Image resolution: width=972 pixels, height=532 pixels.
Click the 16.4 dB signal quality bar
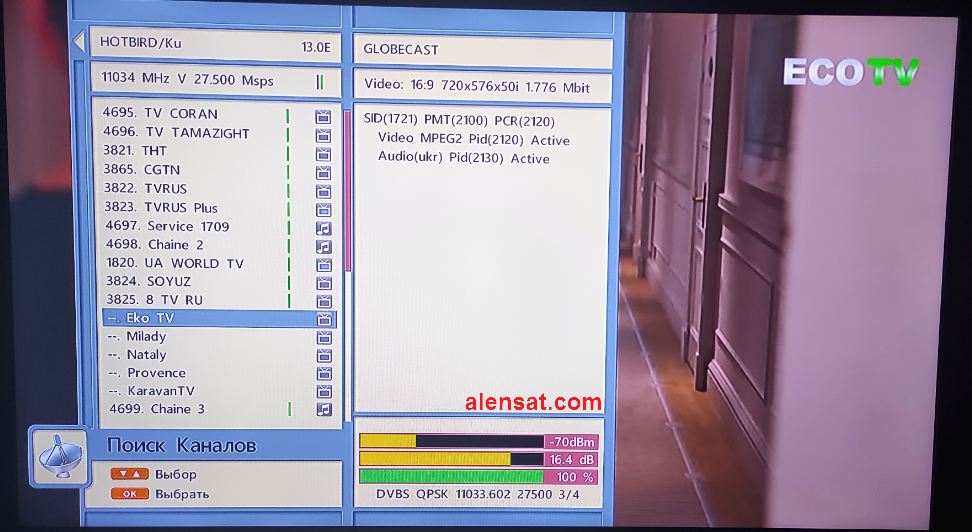(479, 459)
